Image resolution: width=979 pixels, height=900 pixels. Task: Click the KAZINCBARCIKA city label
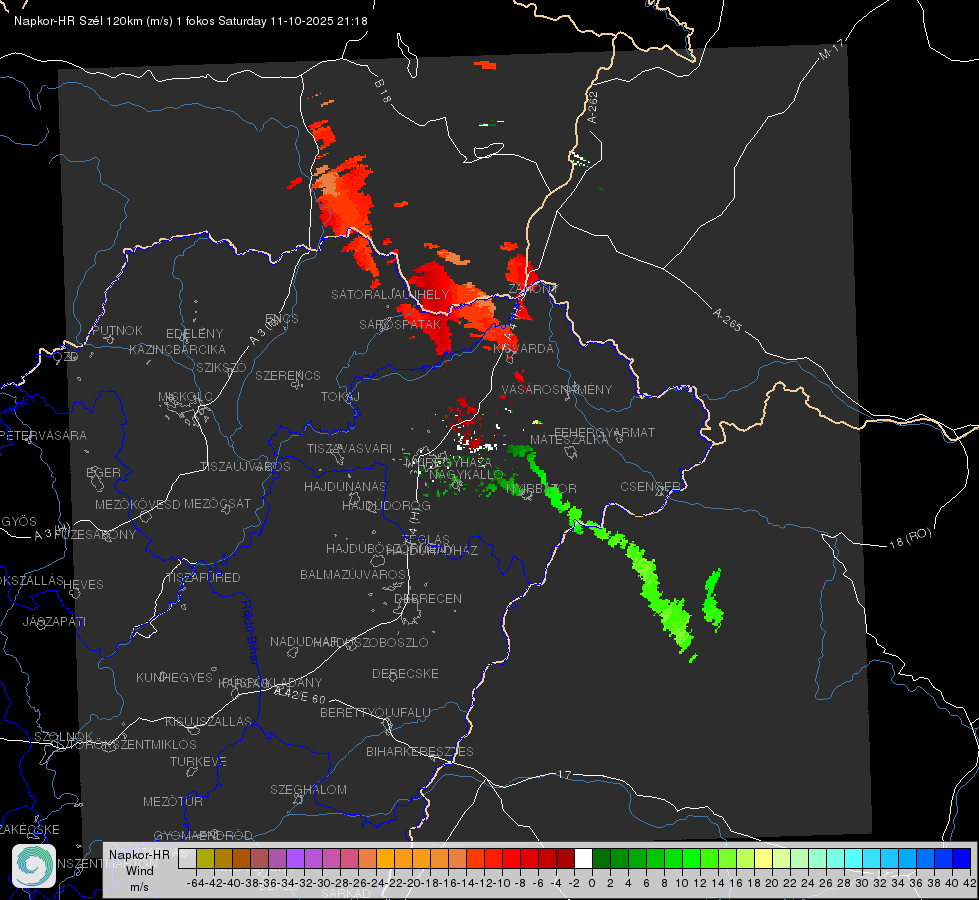pos(177,349)
